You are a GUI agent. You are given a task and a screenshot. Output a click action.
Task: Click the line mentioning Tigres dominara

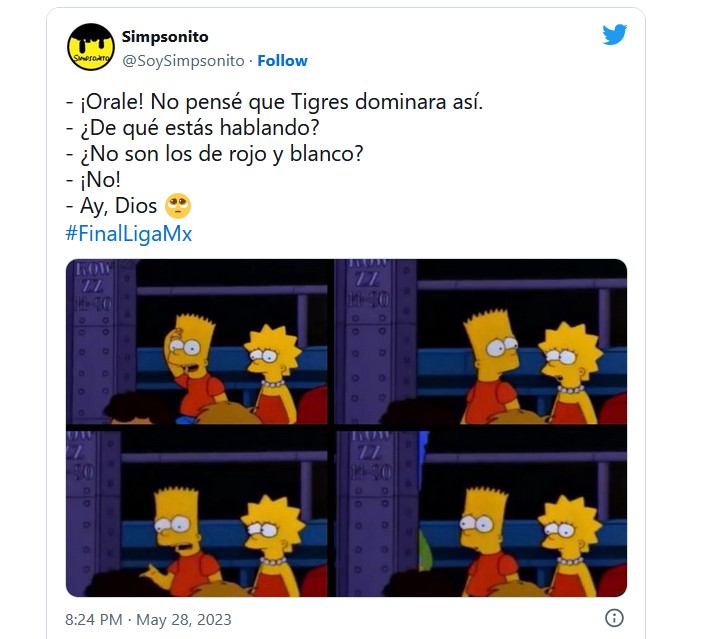click(274, 102)
